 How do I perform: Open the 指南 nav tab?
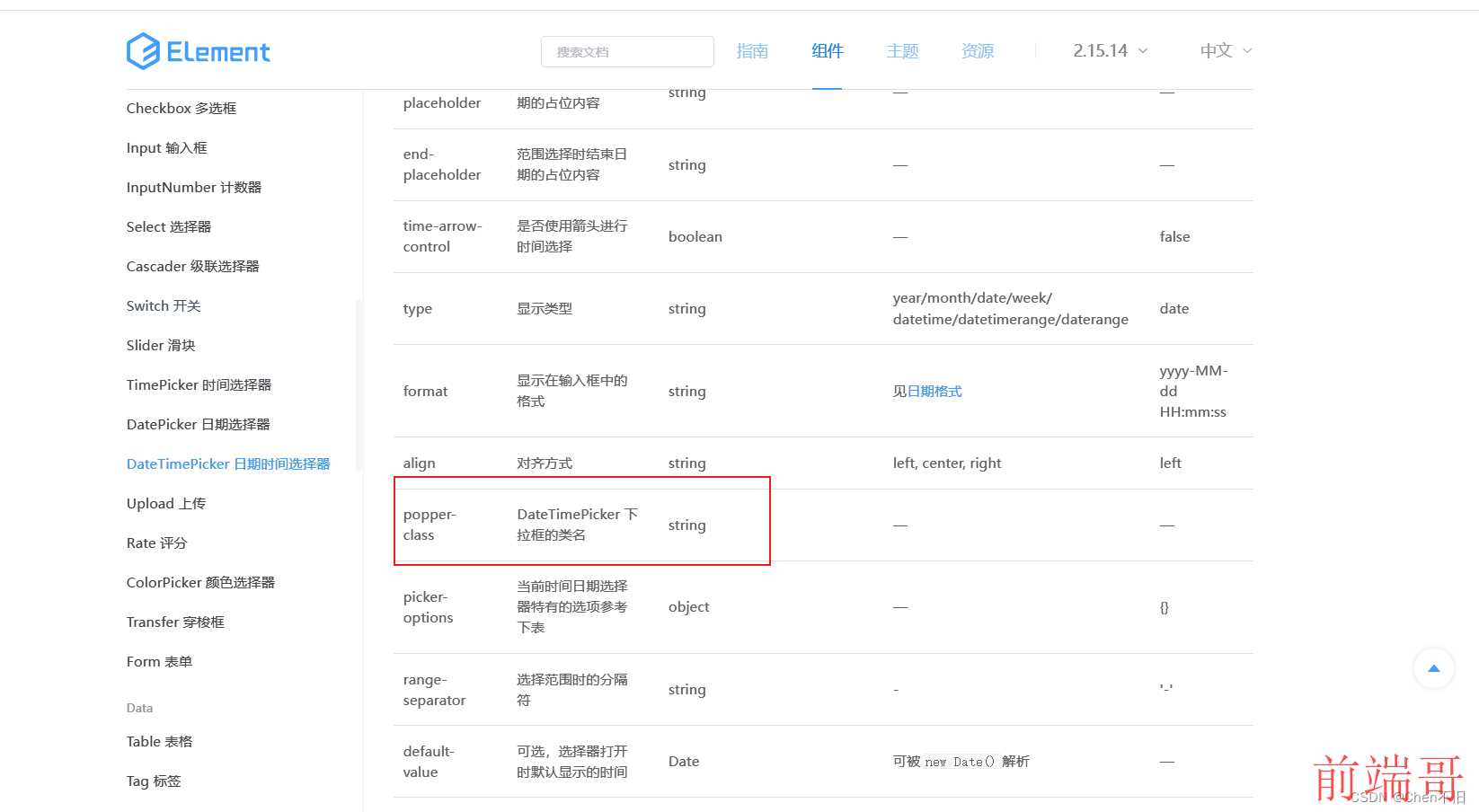[x=752, y=51]
